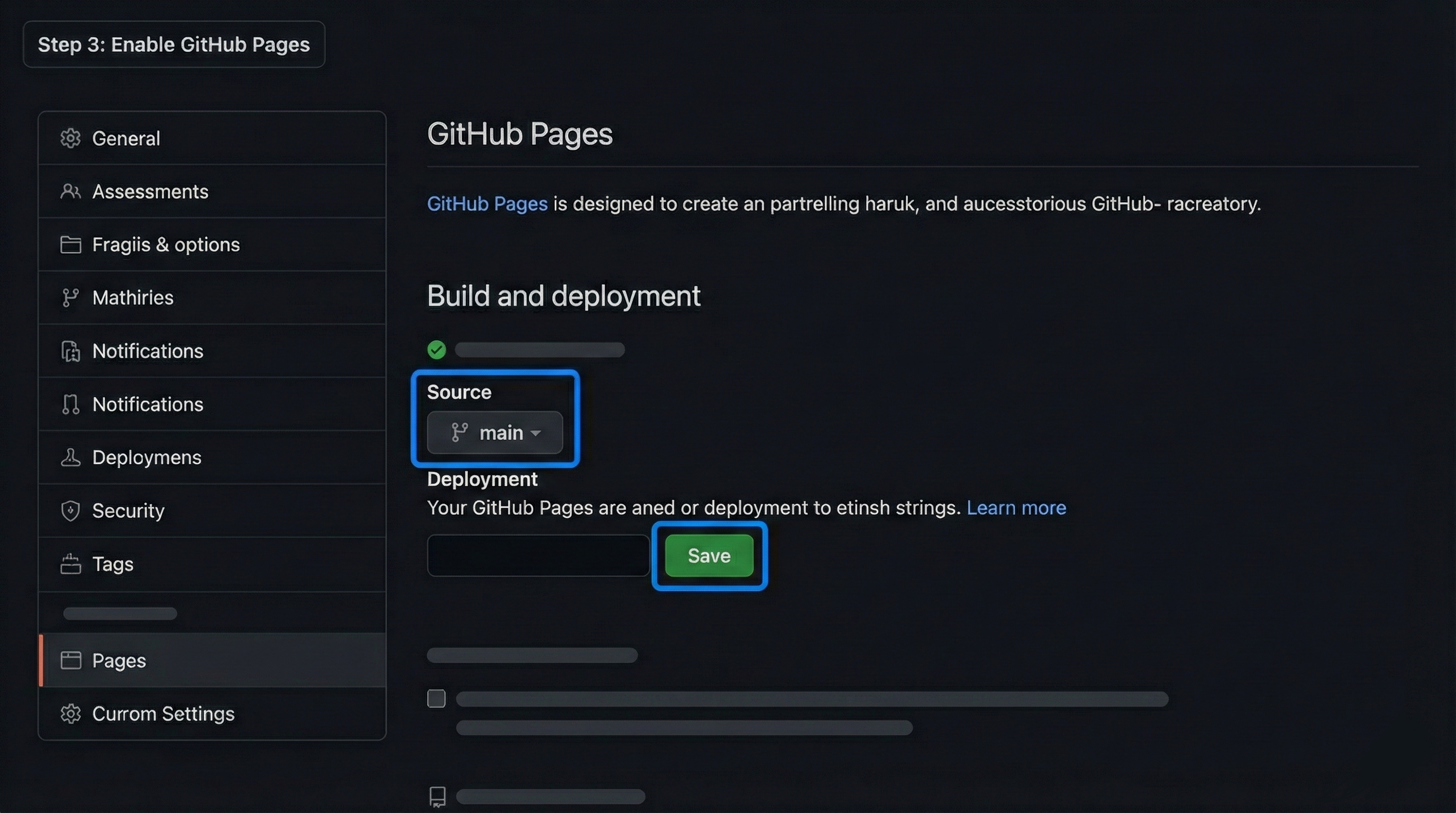Click the flask icon beside Deploymens
The height and width of the screenshot is (813, 1456).
coord(70,457)
